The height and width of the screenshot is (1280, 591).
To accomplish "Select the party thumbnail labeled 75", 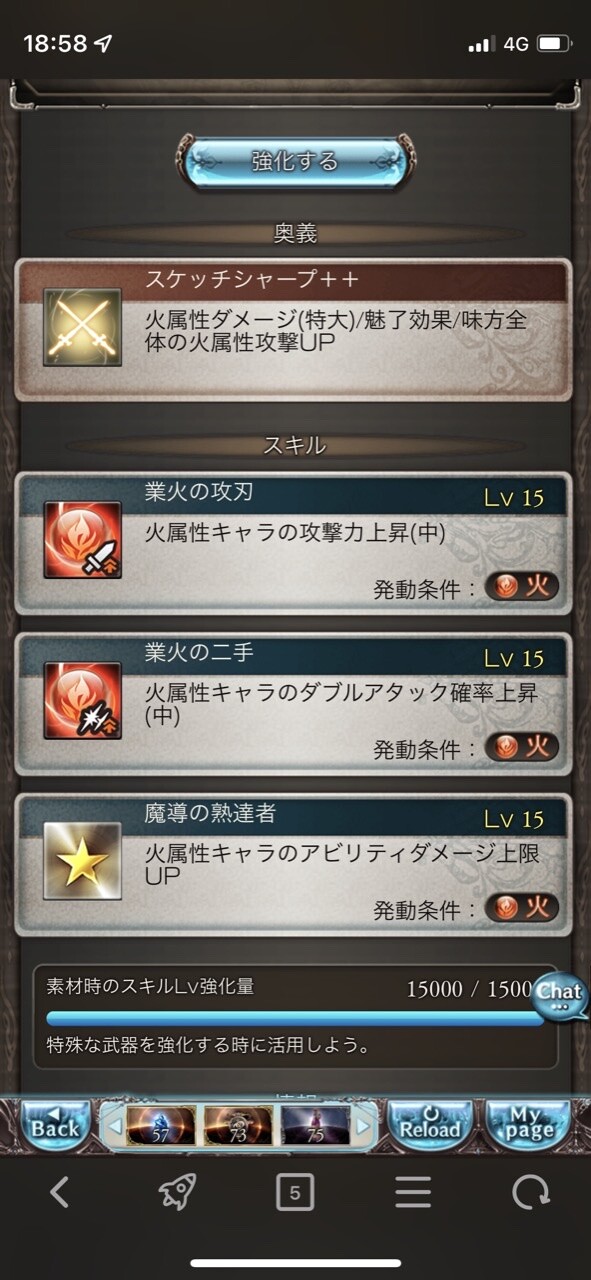I will click(x=316, y=1125).
